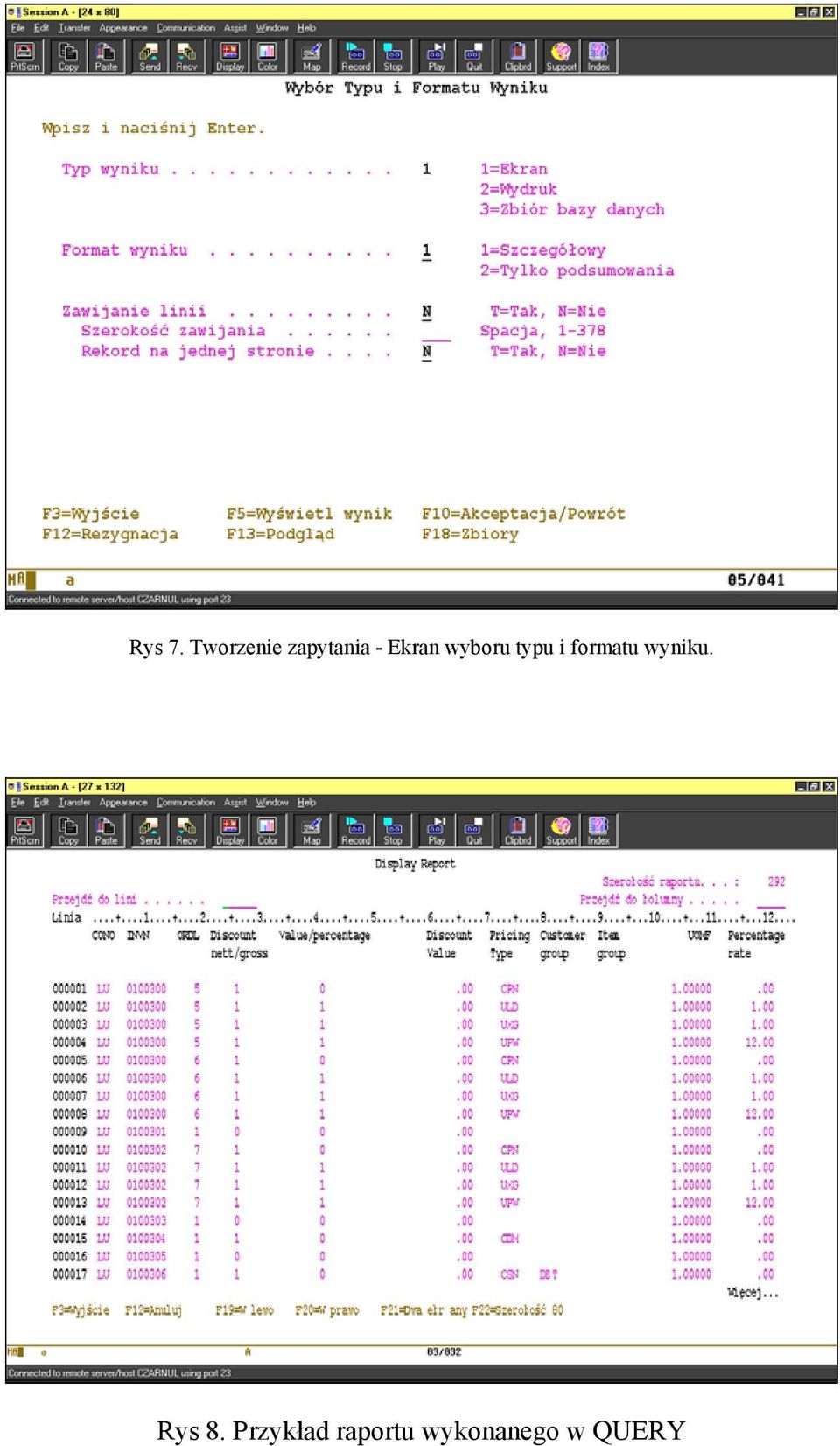Image resolution: width=840 pixels, height=1446 pixels.
Task: Open Communication menu in top 24 x 80 session
Action: click(x=185, y=28)
